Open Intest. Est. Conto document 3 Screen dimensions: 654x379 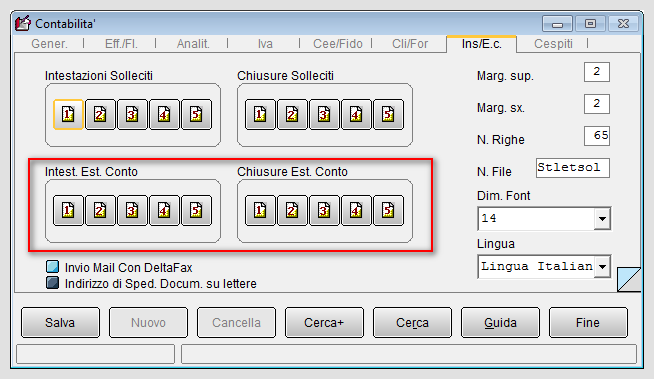click(x=132, y=211)
